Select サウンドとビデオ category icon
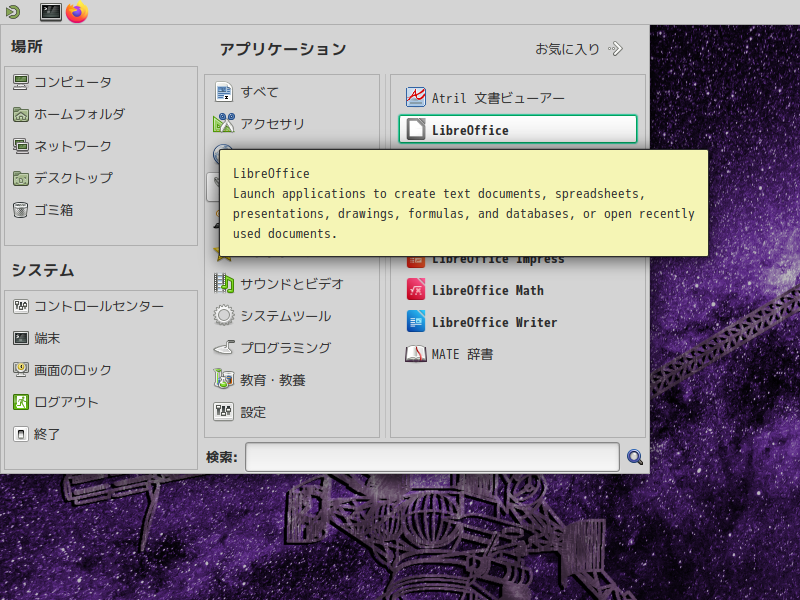Screen dimensions: 800x600 [x=223, y=284]
